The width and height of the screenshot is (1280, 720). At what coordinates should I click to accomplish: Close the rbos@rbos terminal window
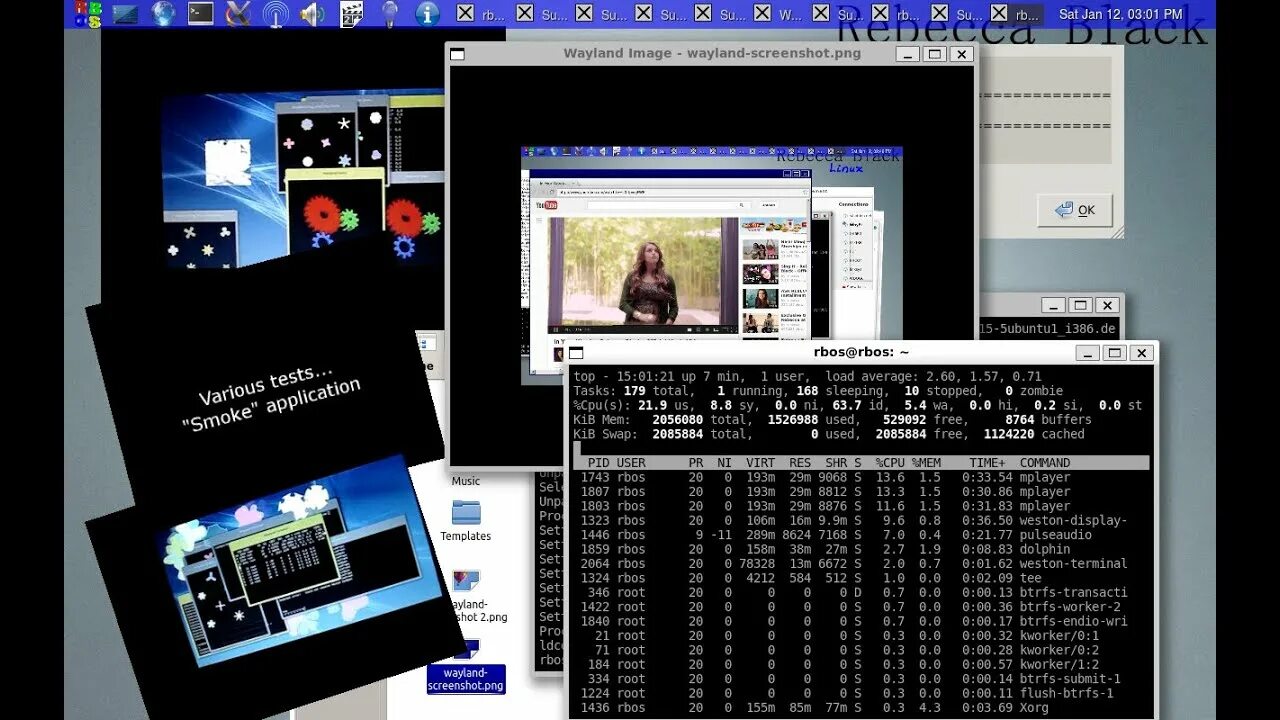1142,353
